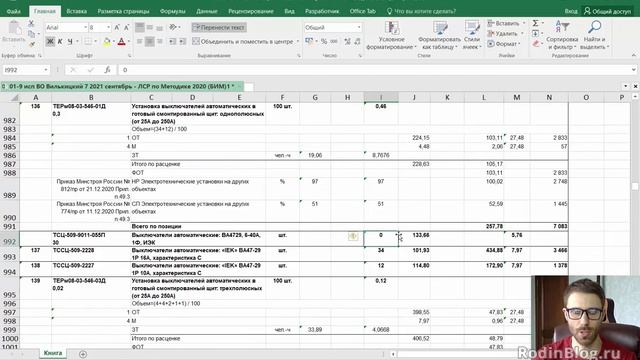Screen dimensions: 640x360
Task: Align text left icon
Action: click(x=140, y=41)
